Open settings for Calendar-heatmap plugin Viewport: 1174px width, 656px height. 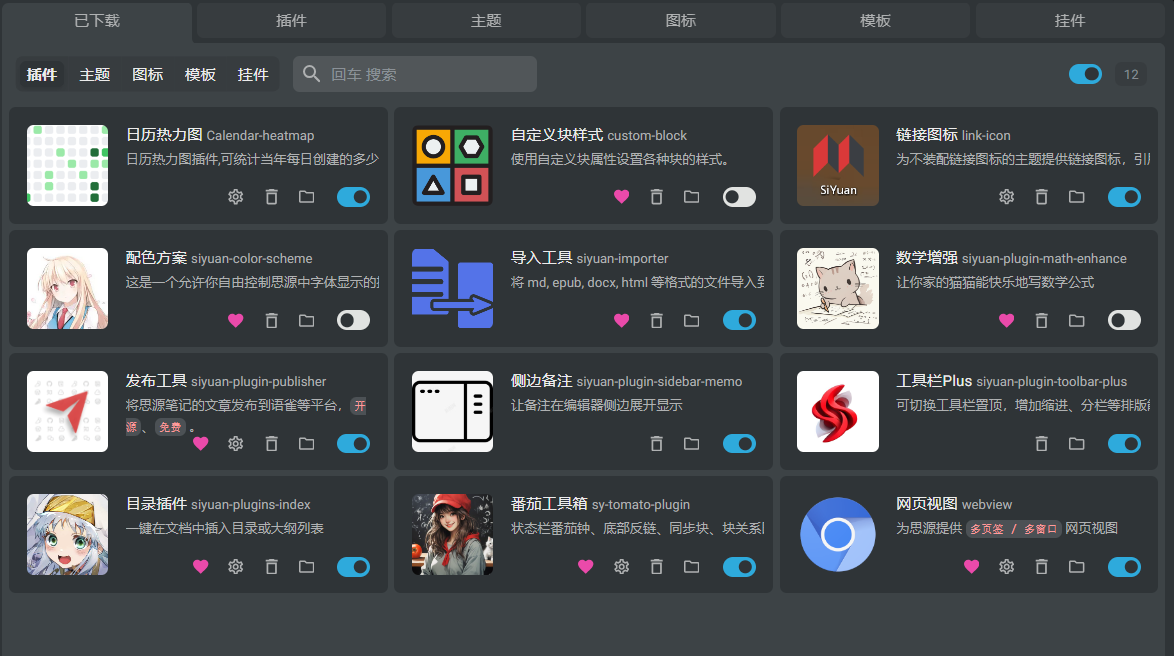(x=236, y=197)
